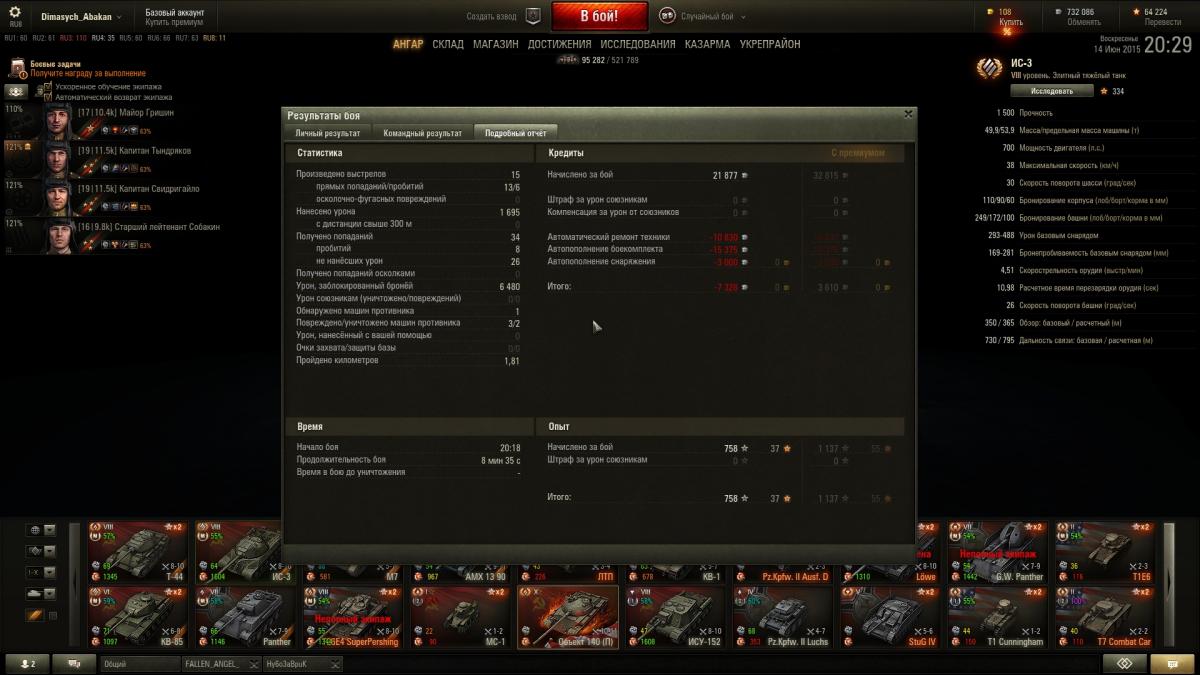Toggle the favorites pencil filter icon
This screenshot has height=675, width=1200.
[35, 616]
